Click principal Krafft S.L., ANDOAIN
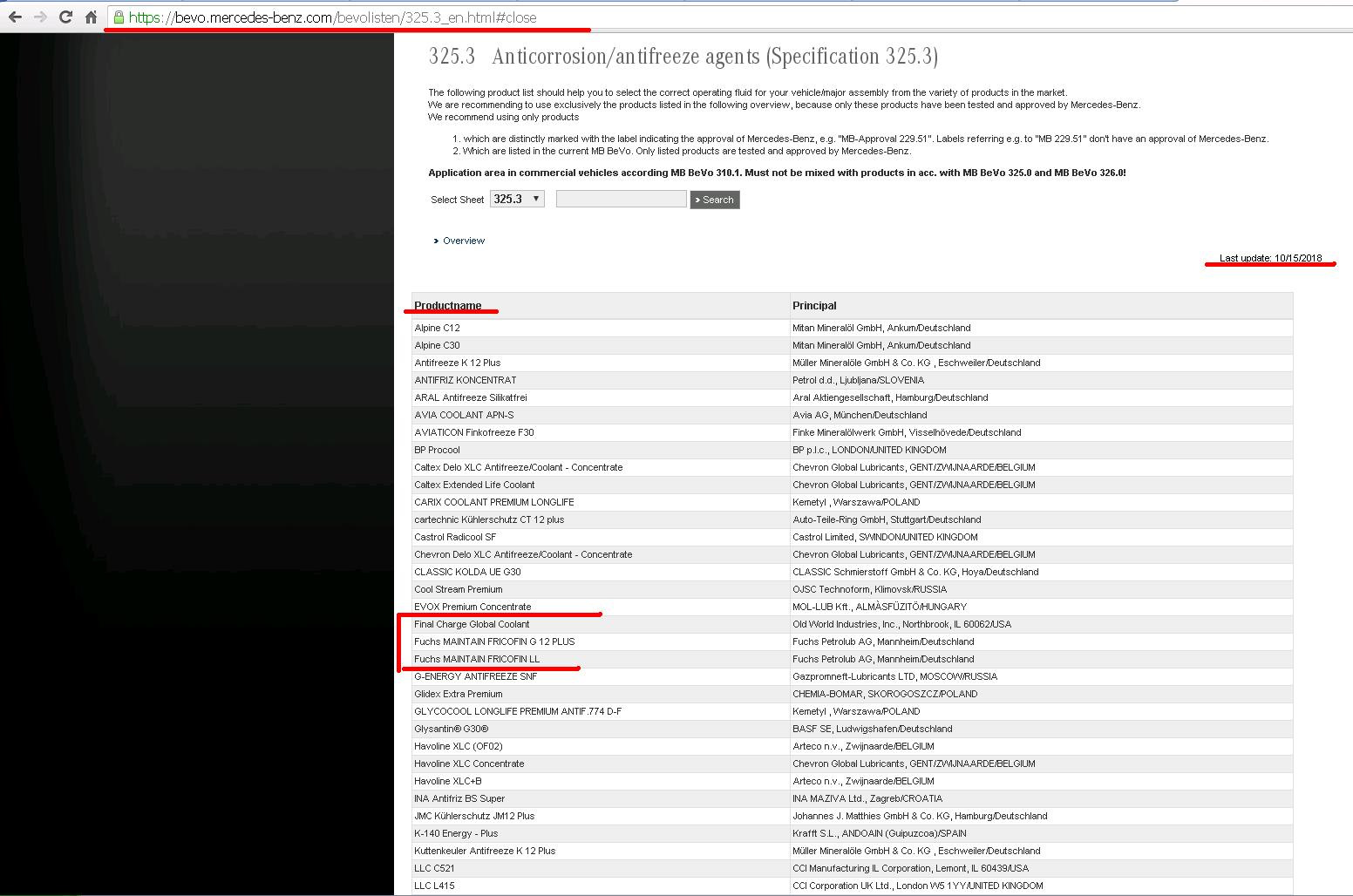The image size is (1353, 896). 879,833
